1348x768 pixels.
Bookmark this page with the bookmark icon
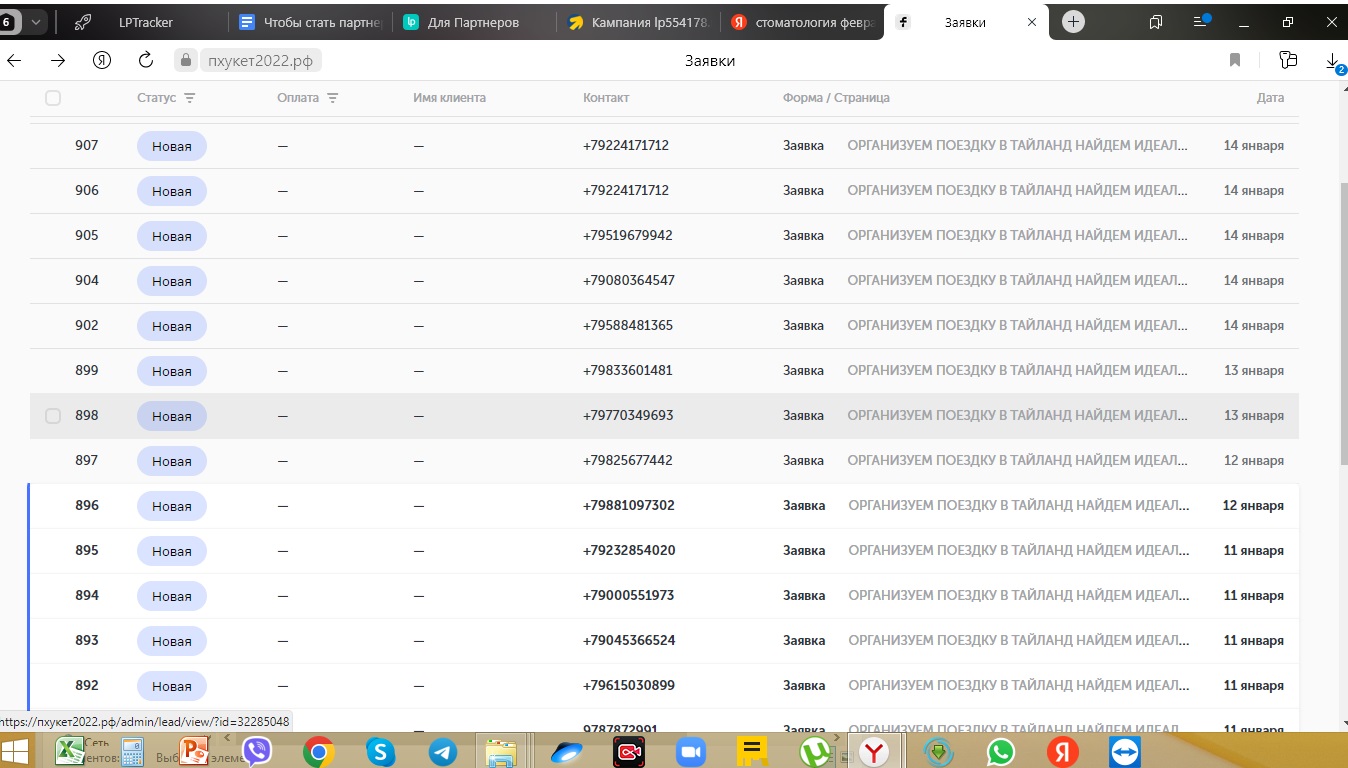pyautogui.click(x=1235, y=61)
